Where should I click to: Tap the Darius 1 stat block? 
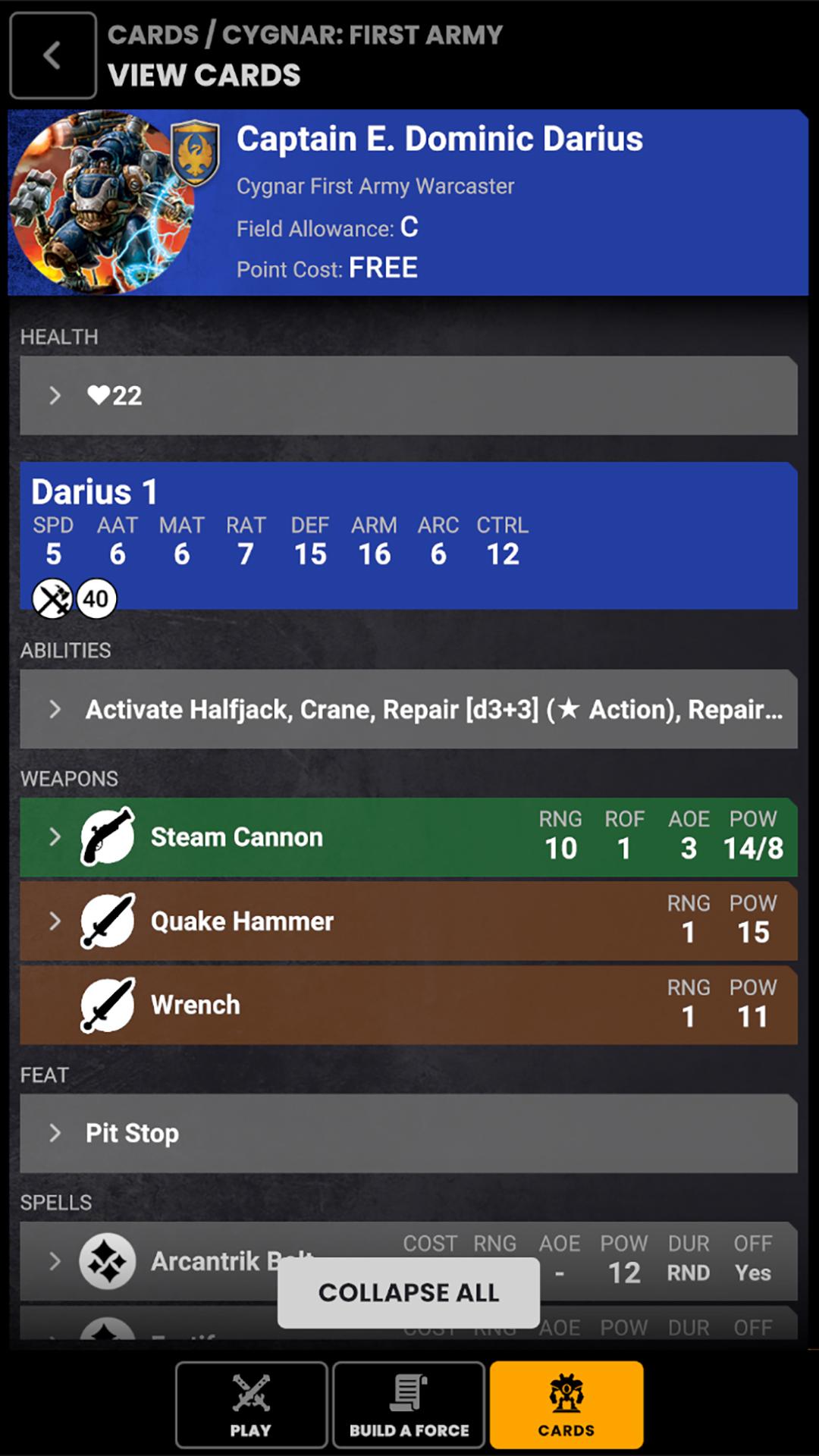point(408,535)
